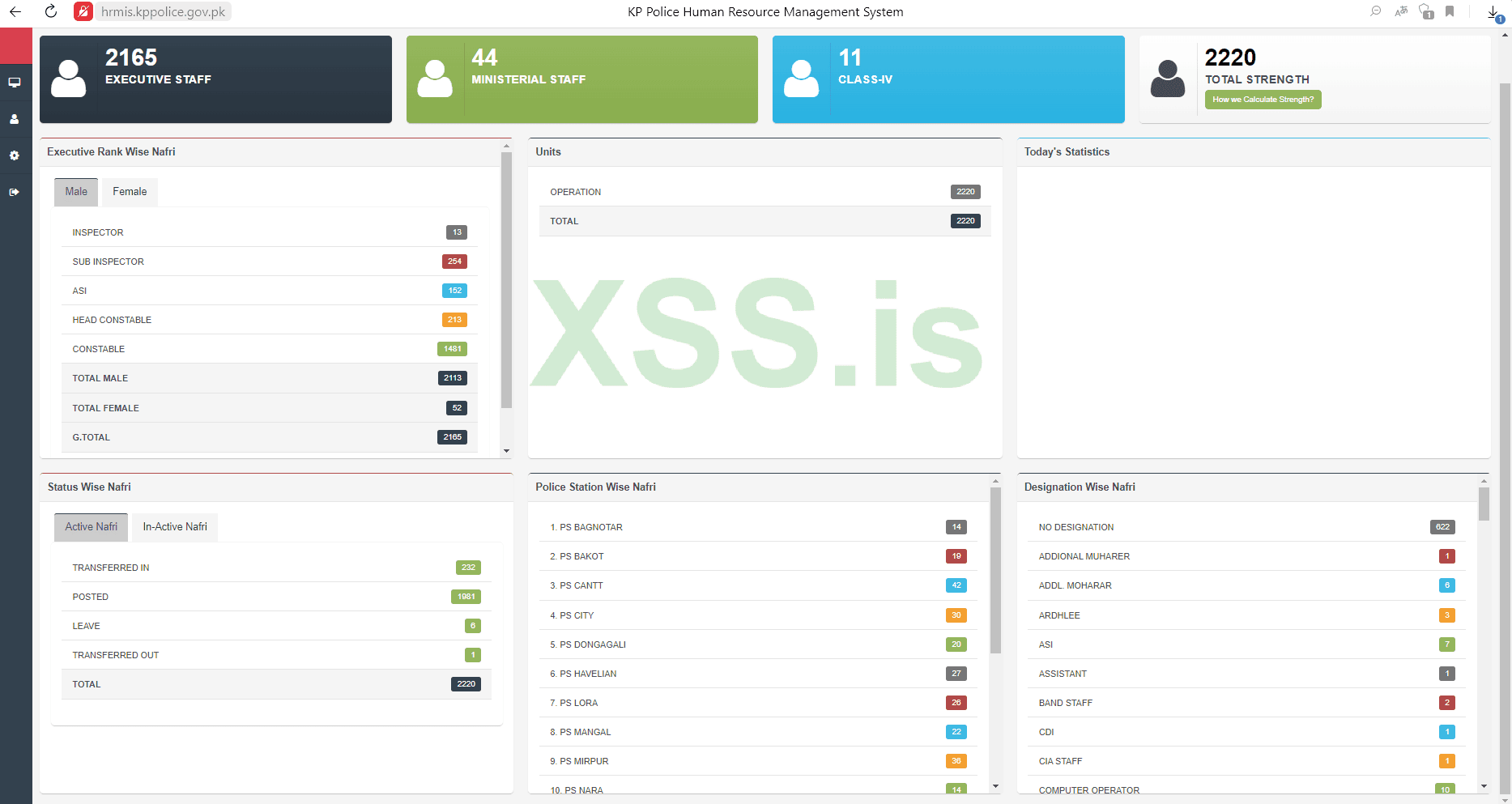Click the SUB INSPECTOR count badge 254
This screenshot has width=1512, height=804.
pyautogui.click(x=454, y=262)
